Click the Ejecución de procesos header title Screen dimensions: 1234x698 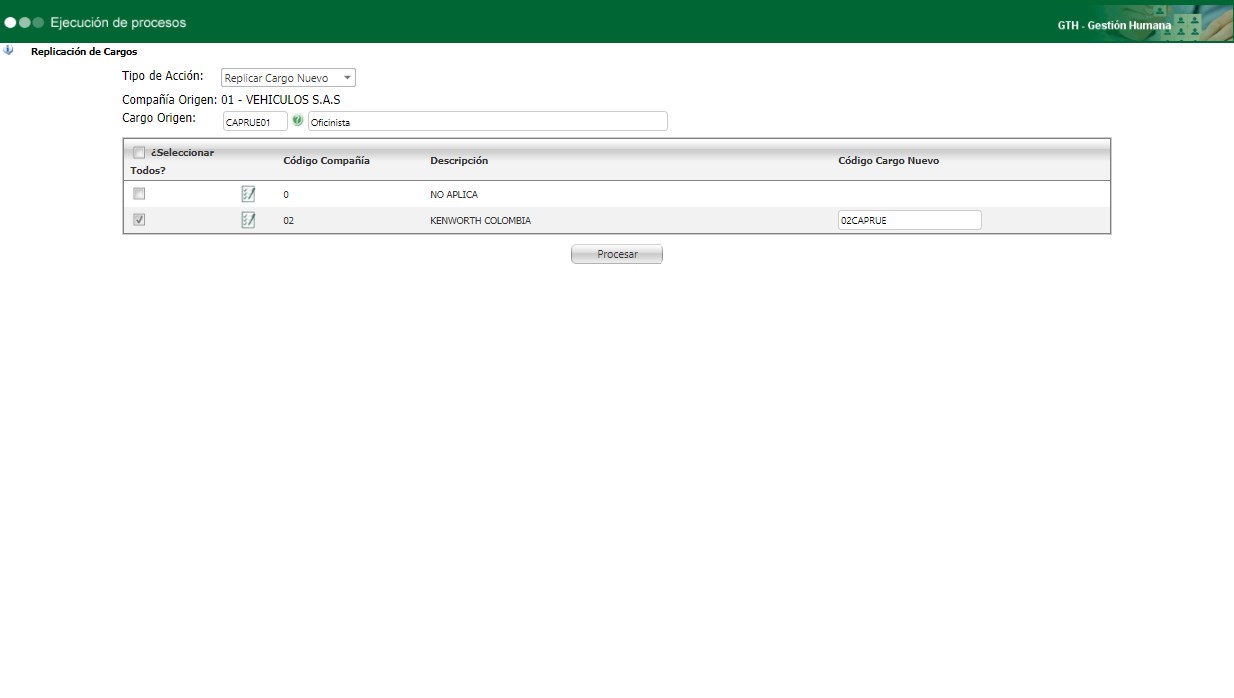pos(118,22)
